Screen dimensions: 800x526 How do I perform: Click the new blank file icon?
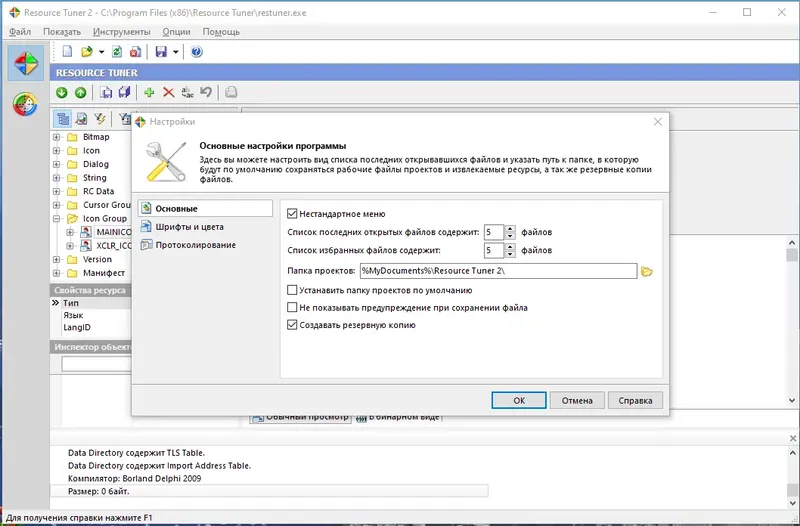67,52
